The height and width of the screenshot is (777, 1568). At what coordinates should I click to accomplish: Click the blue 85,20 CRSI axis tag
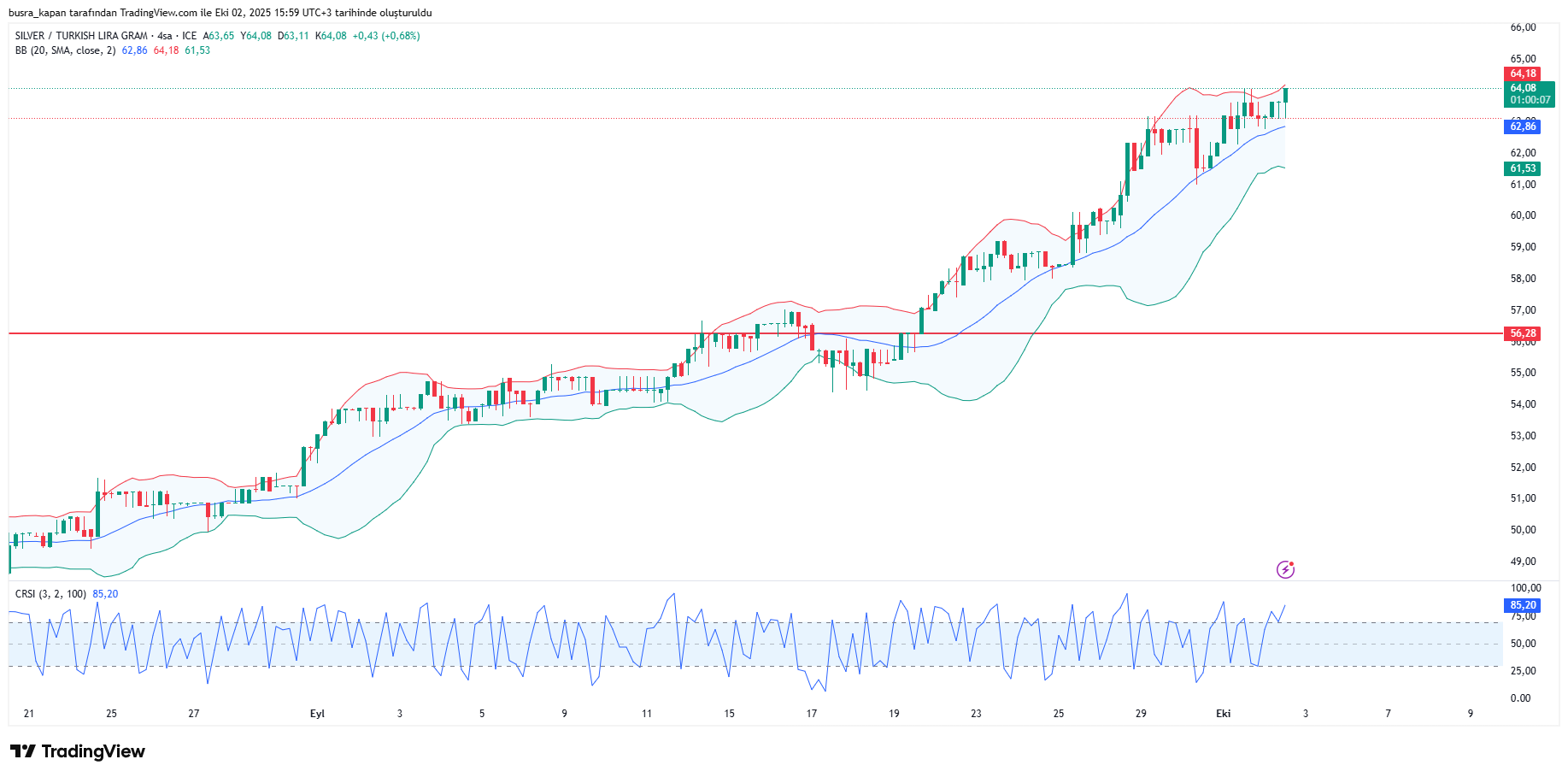(x=1522, y=605)
